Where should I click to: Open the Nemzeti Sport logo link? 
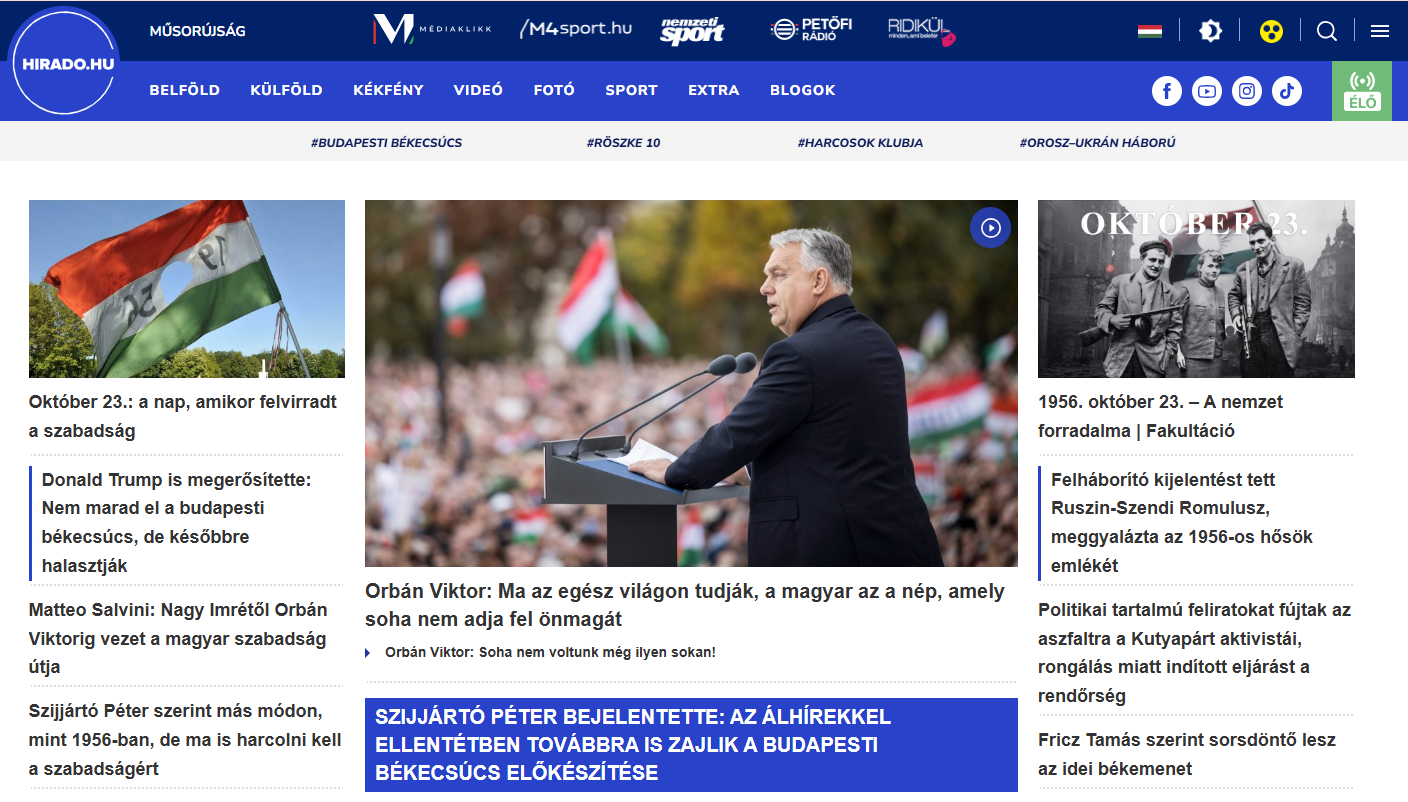pyautogui.click(x=692, y=31)
